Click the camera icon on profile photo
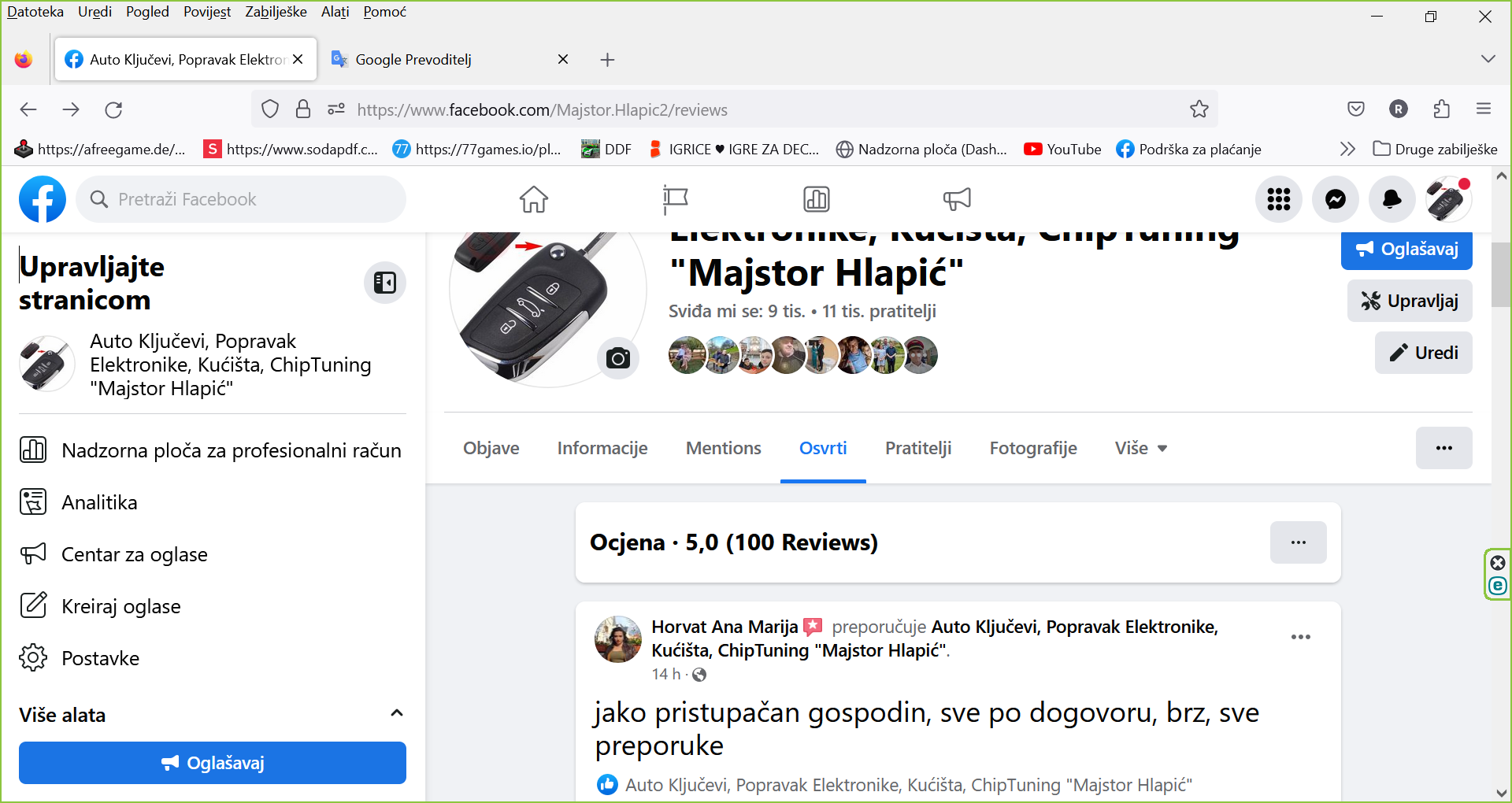Image resolution: width=1512 pixels, height=803 pixels. pos(618,358)
